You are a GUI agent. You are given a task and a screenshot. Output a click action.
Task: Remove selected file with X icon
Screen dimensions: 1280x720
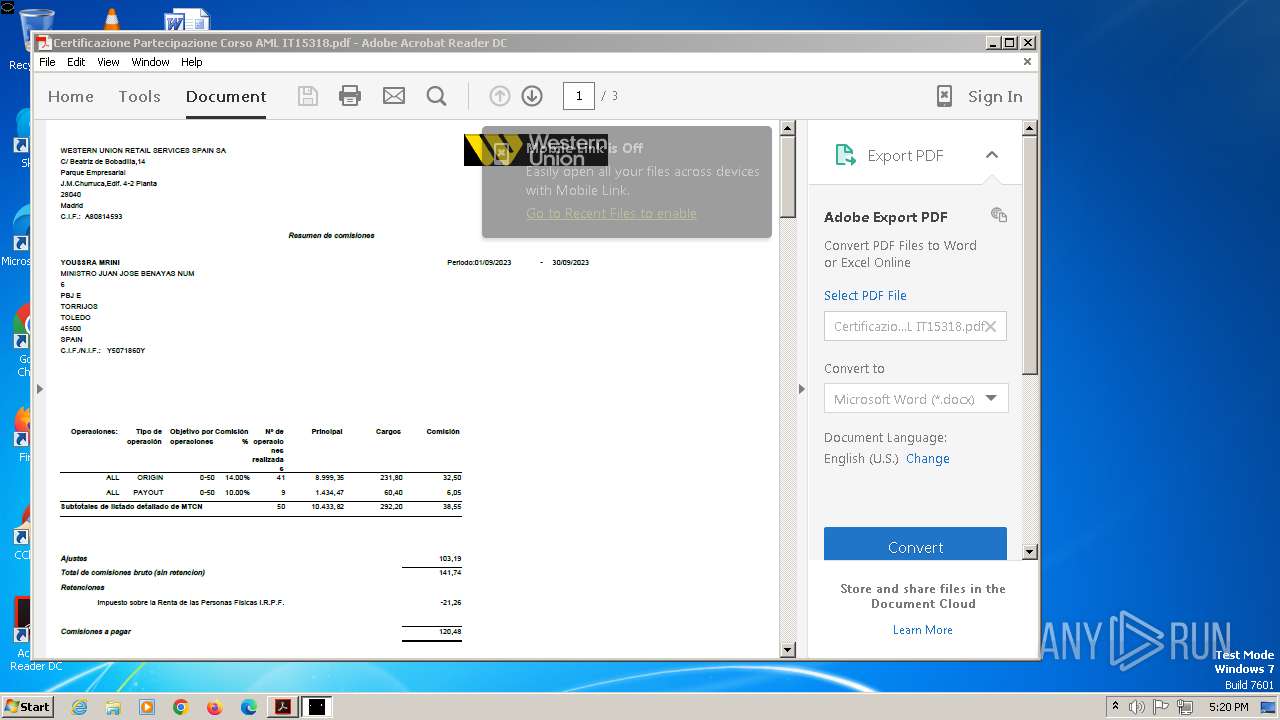pyautogui.click(x=991, y=327)
